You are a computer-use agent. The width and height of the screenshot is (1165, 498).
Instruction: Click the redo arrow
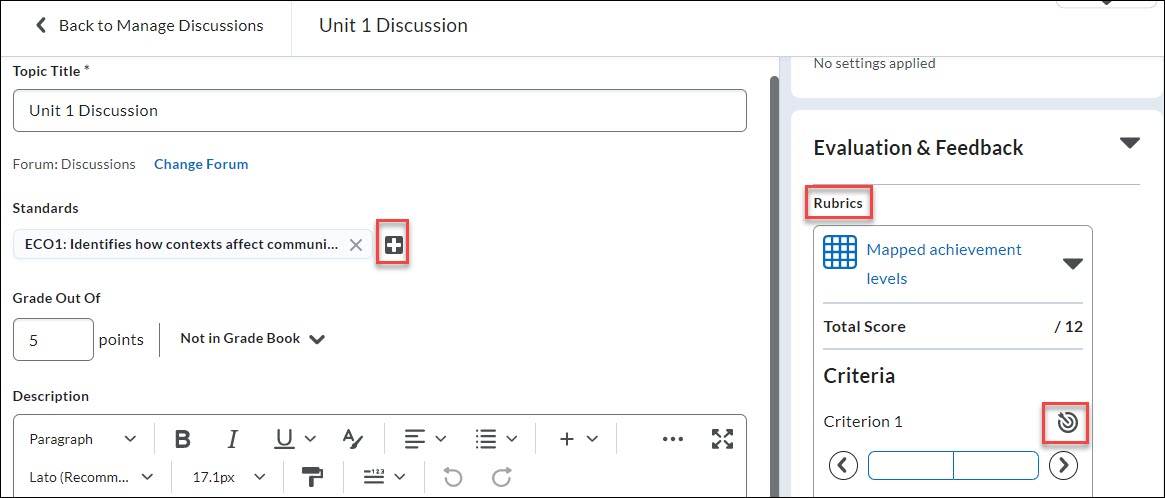[502, 477]
